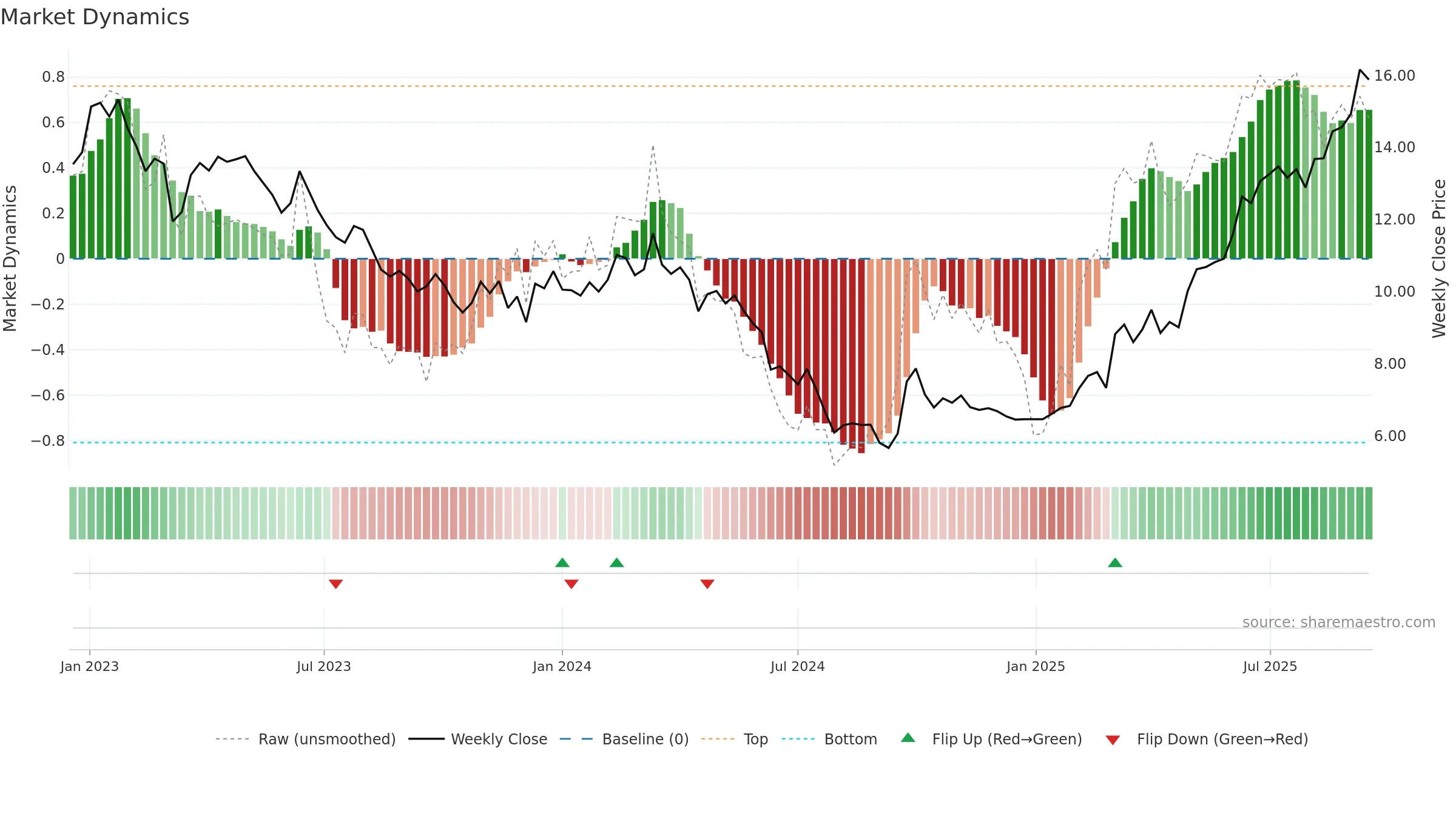Image resolution: width=1456 pixels, height=819 pixels.
Task: Click the 0.8 left axis tick label
Action: pos(53,76)
